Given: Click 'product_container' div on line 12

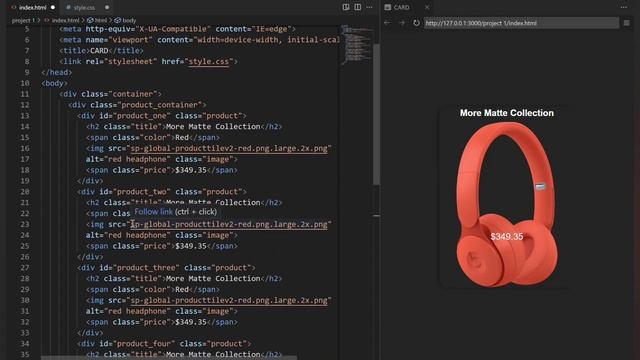Looking at the screenshot, I should click(137, 105).
